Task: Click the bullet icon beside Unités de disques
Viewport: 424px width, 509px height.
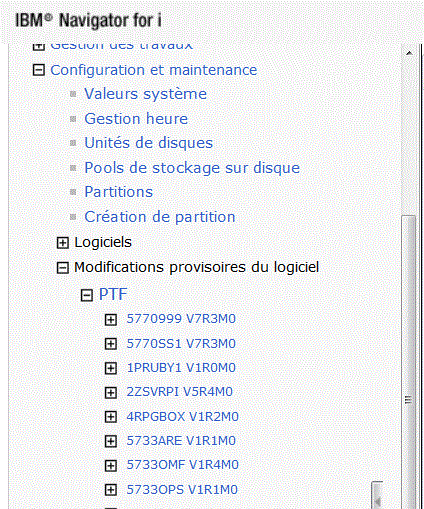Action: pyautogui.click(x=73, y=143)
